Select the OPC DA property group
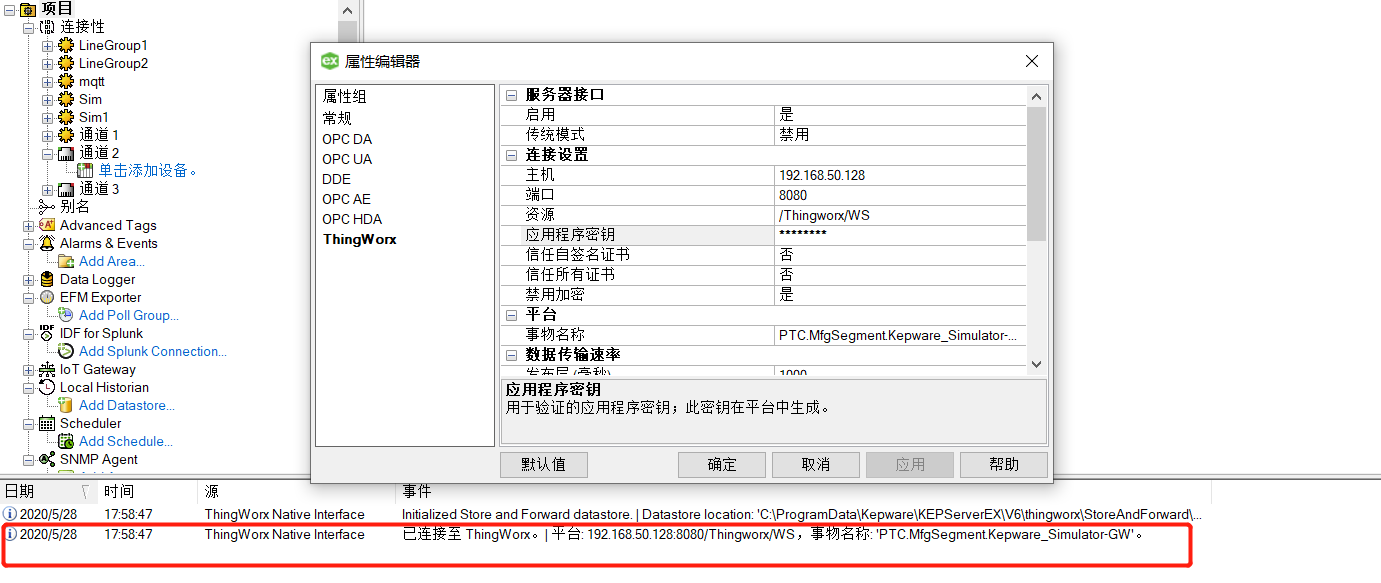1381x583 pixels. [x=347, y=139]
